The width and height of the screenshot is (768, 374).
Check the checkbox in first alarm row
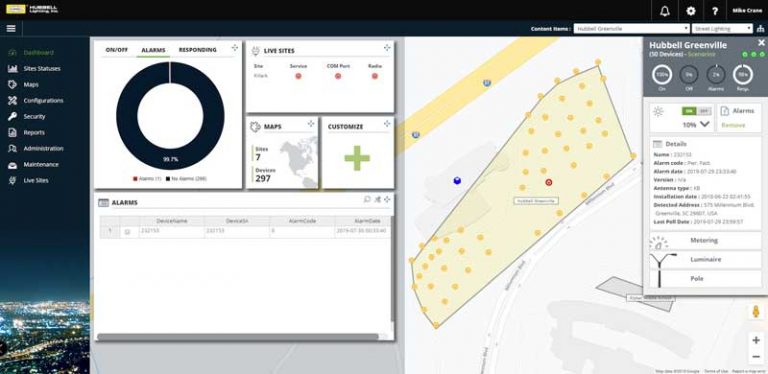[x=127, y=232]
